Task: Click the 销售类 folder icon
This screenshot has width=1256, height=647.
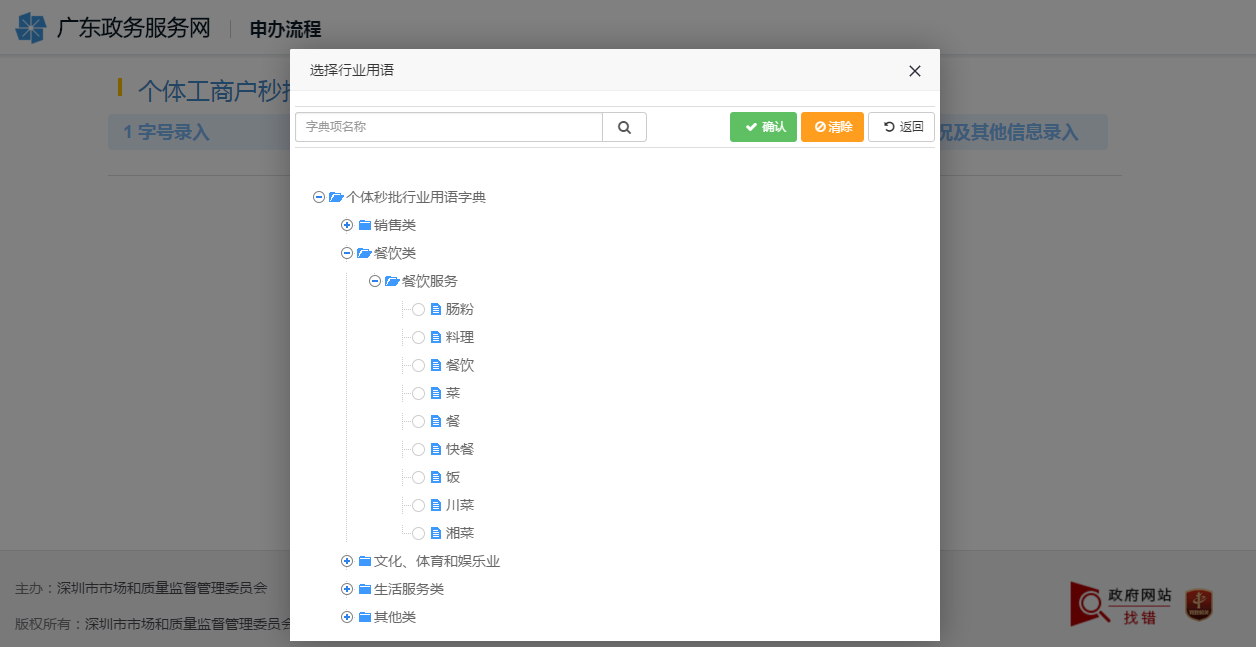Action: [365, 225]
